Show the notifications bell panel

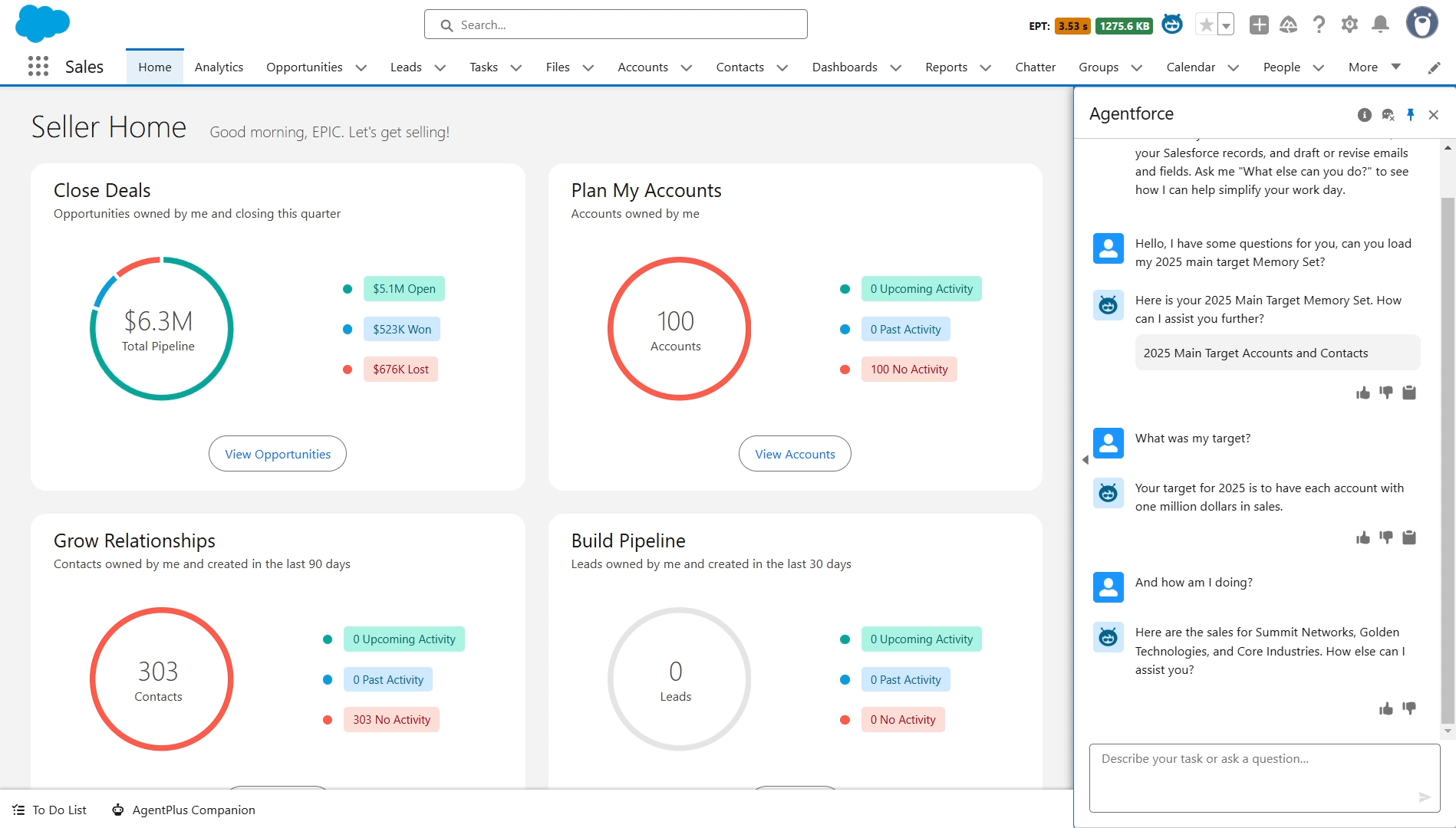pyautogui.click(x=1381, y=25)
